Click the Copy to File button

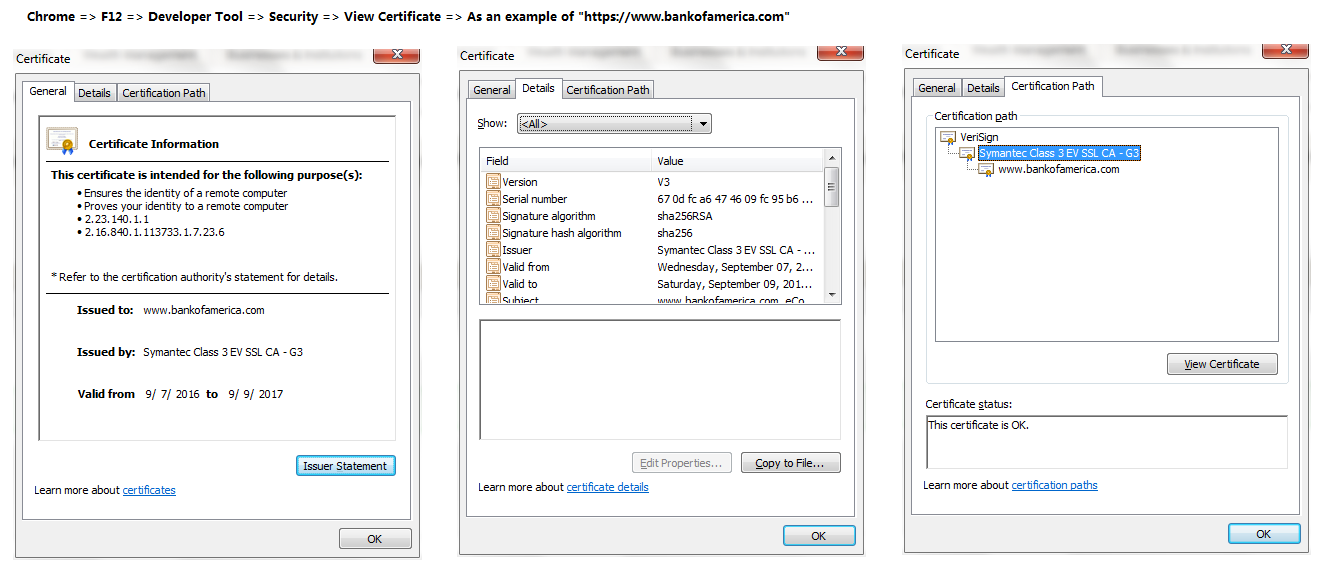pyautogui.click(x=790, y=463)
